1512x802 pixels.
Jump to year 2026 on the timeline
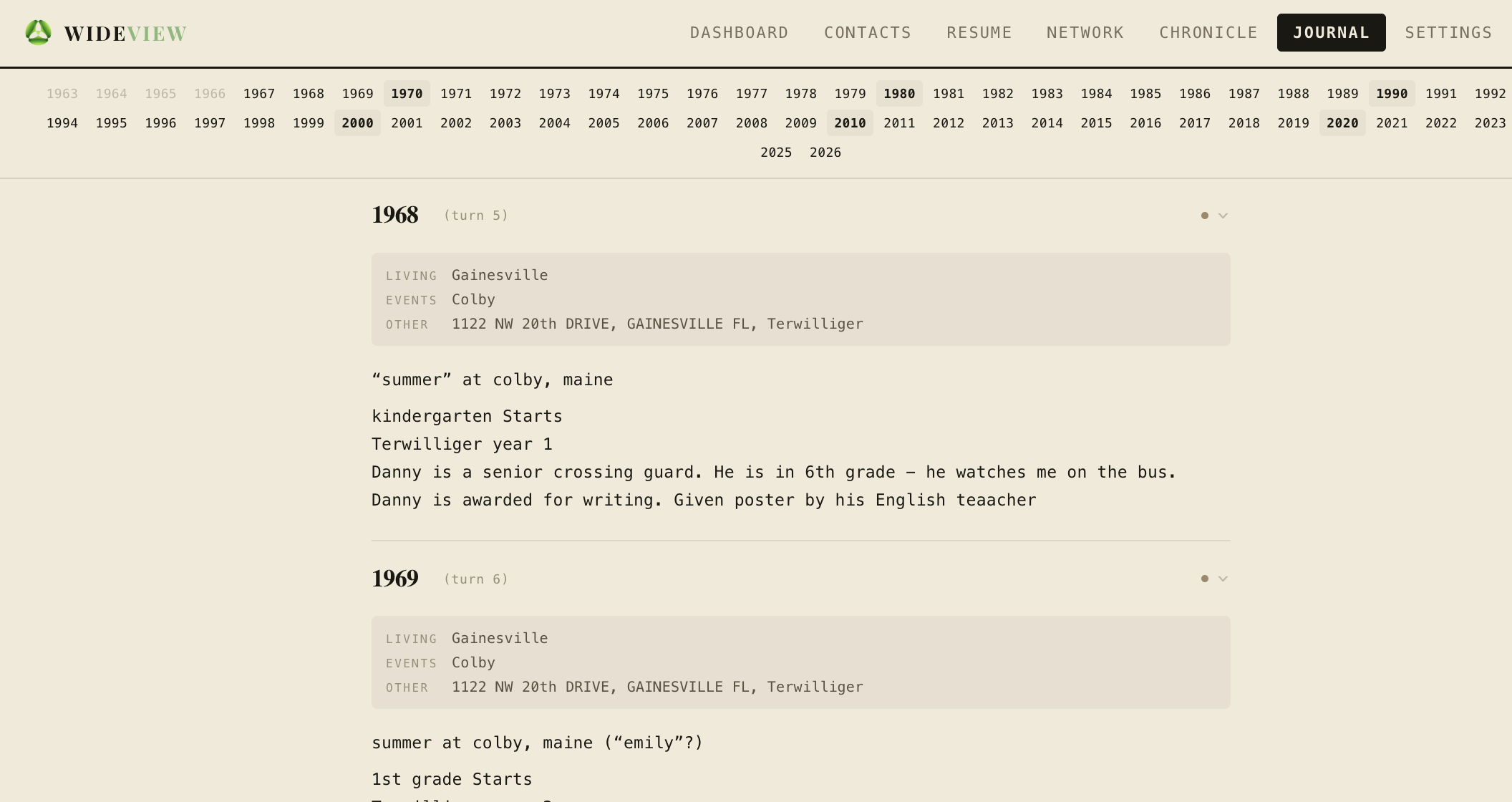pyautogui.click(x=825, y=152)
